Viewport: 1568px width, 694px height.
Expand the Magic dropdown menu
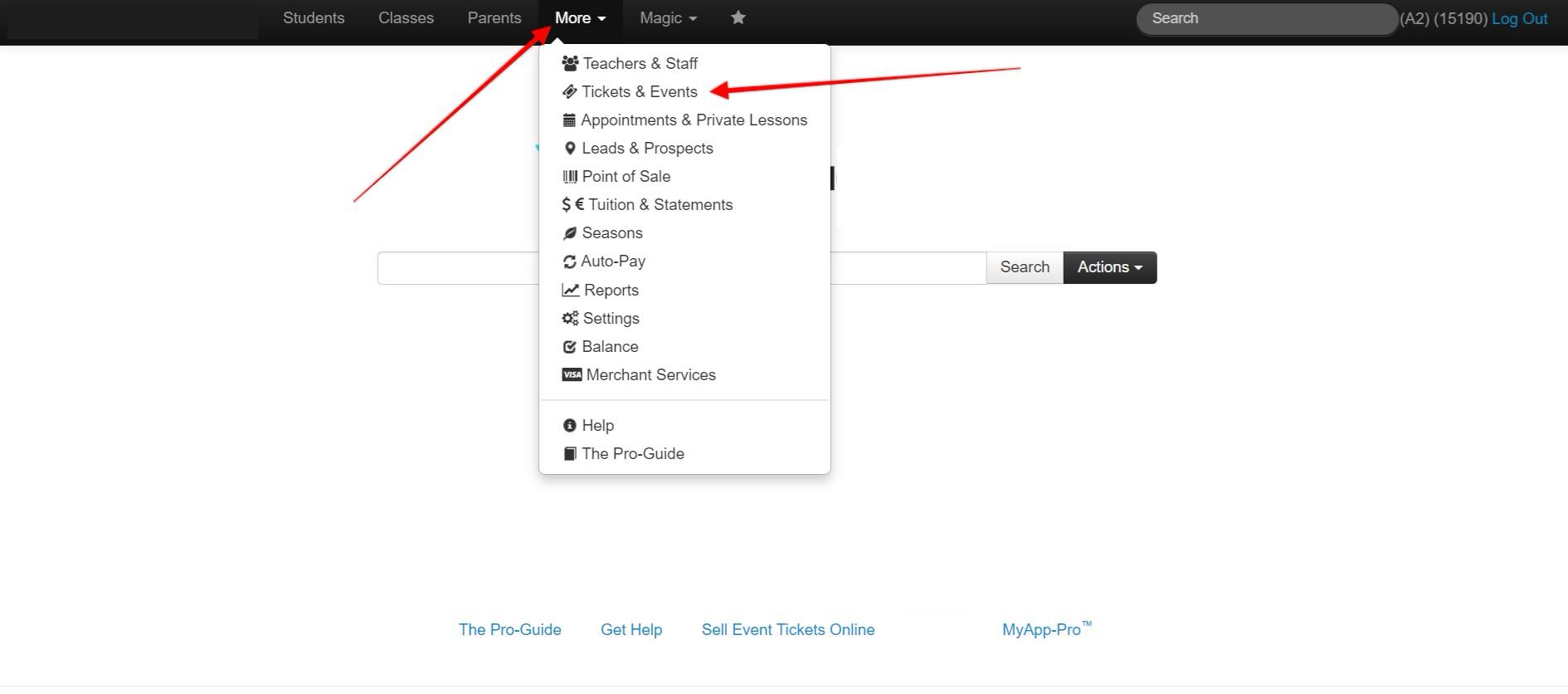coord(668,18)
